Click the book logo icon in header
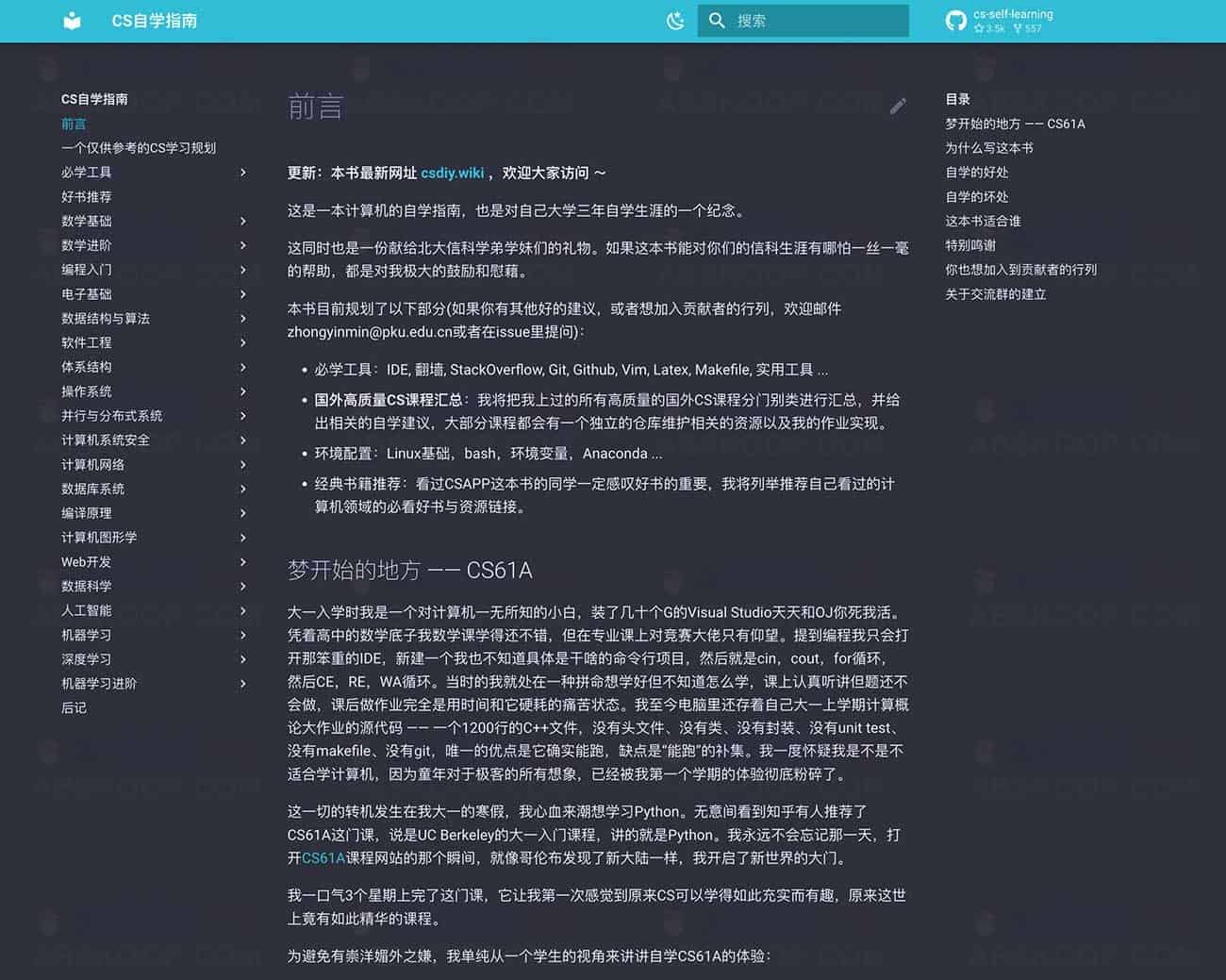The width and height of the screenshot is (1226, 980). click(x=73, y=21)
